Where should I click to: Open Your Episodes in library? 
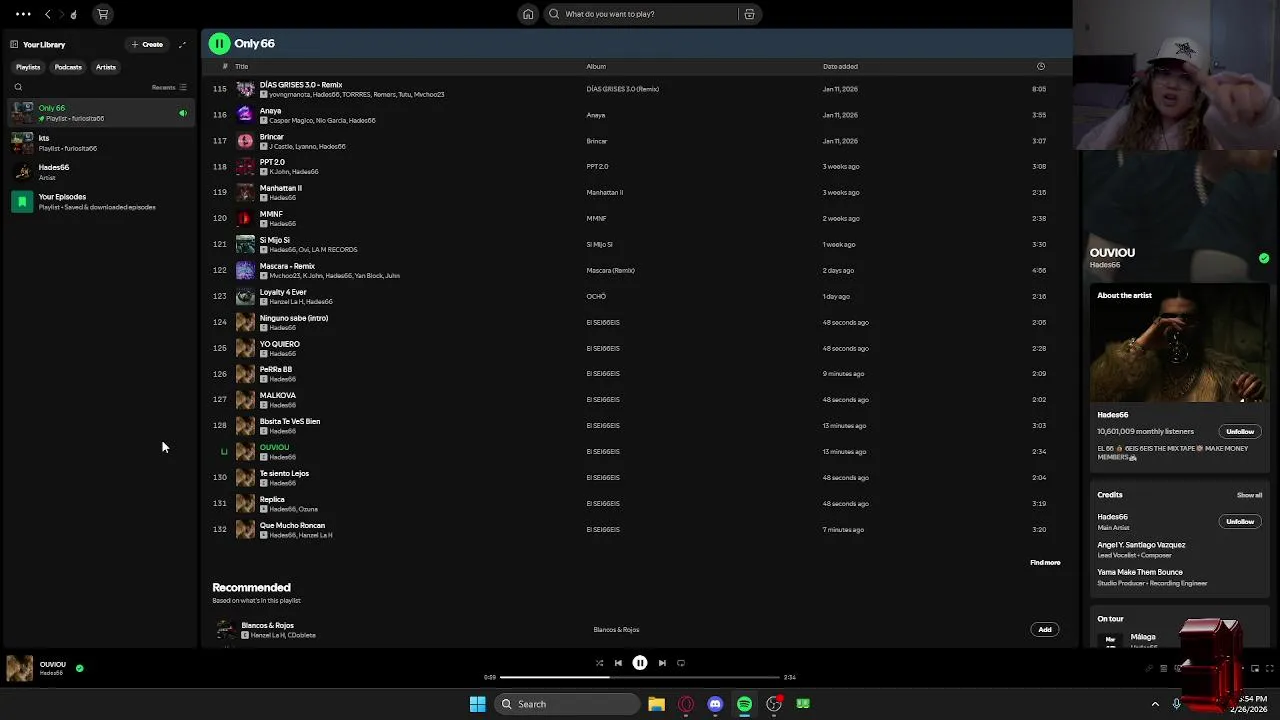[99, 202]
